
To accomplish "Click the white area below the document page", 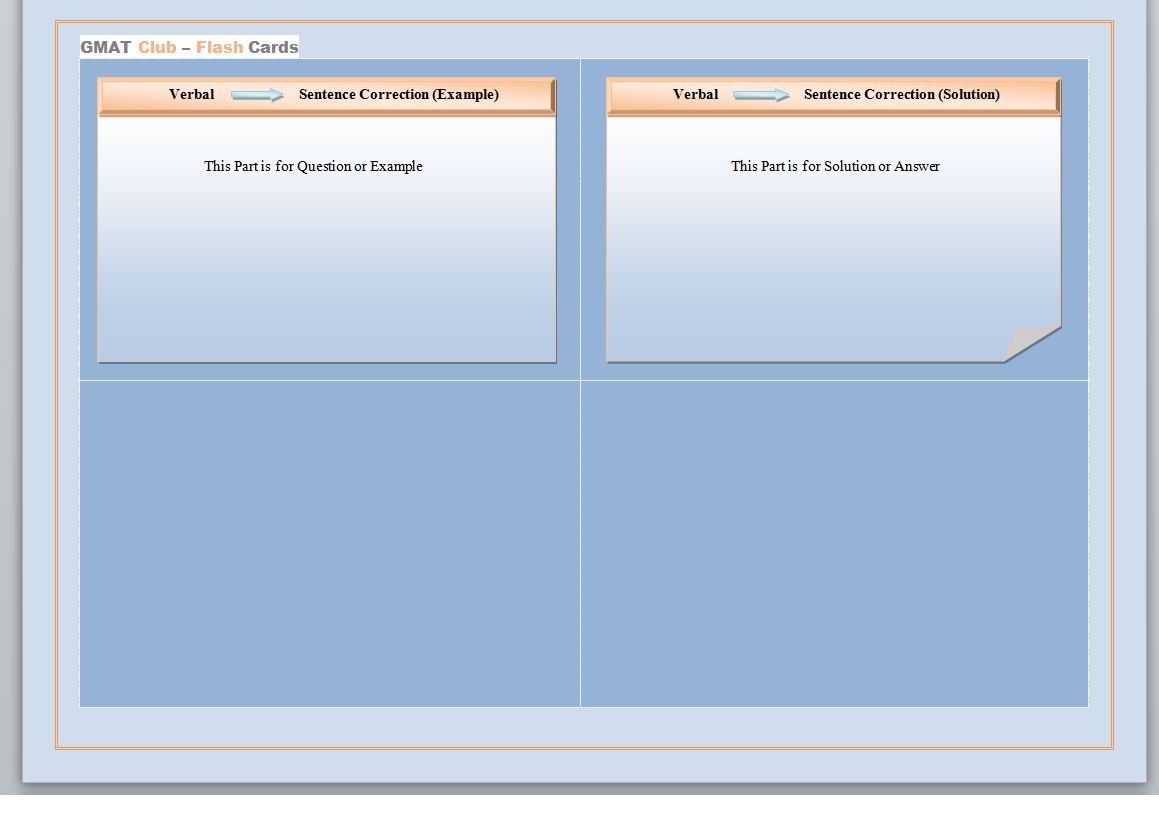I will 580,805.
